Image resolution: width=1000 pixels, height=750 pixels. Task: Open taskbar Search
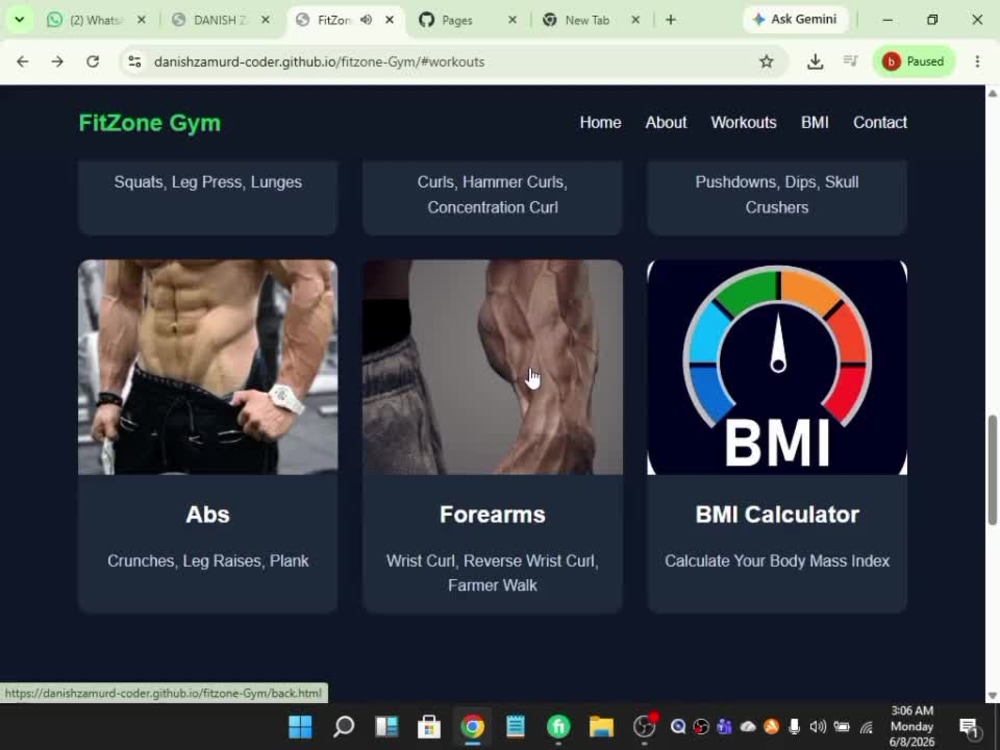point(344,726)
